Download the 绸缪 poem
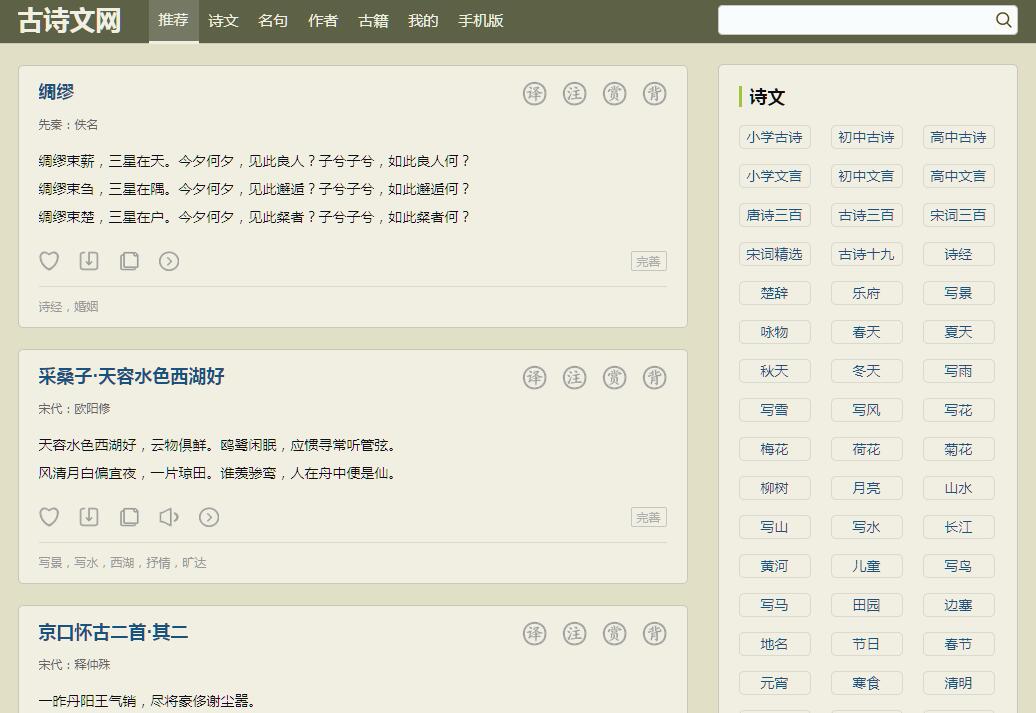 [x=89, y=261]
